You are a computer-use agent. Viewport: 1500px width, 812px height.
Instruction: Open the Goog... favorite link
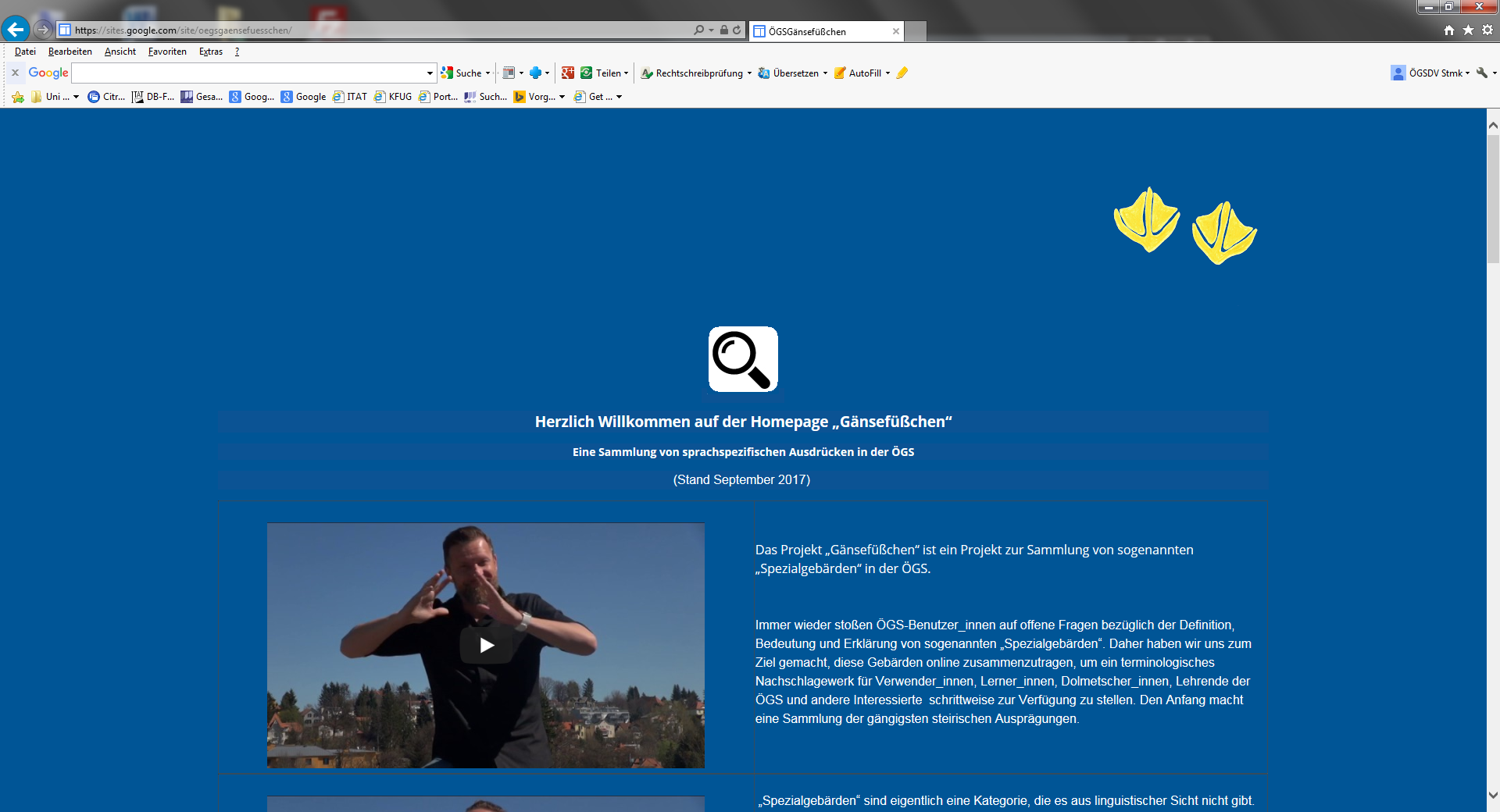point(252,97)
